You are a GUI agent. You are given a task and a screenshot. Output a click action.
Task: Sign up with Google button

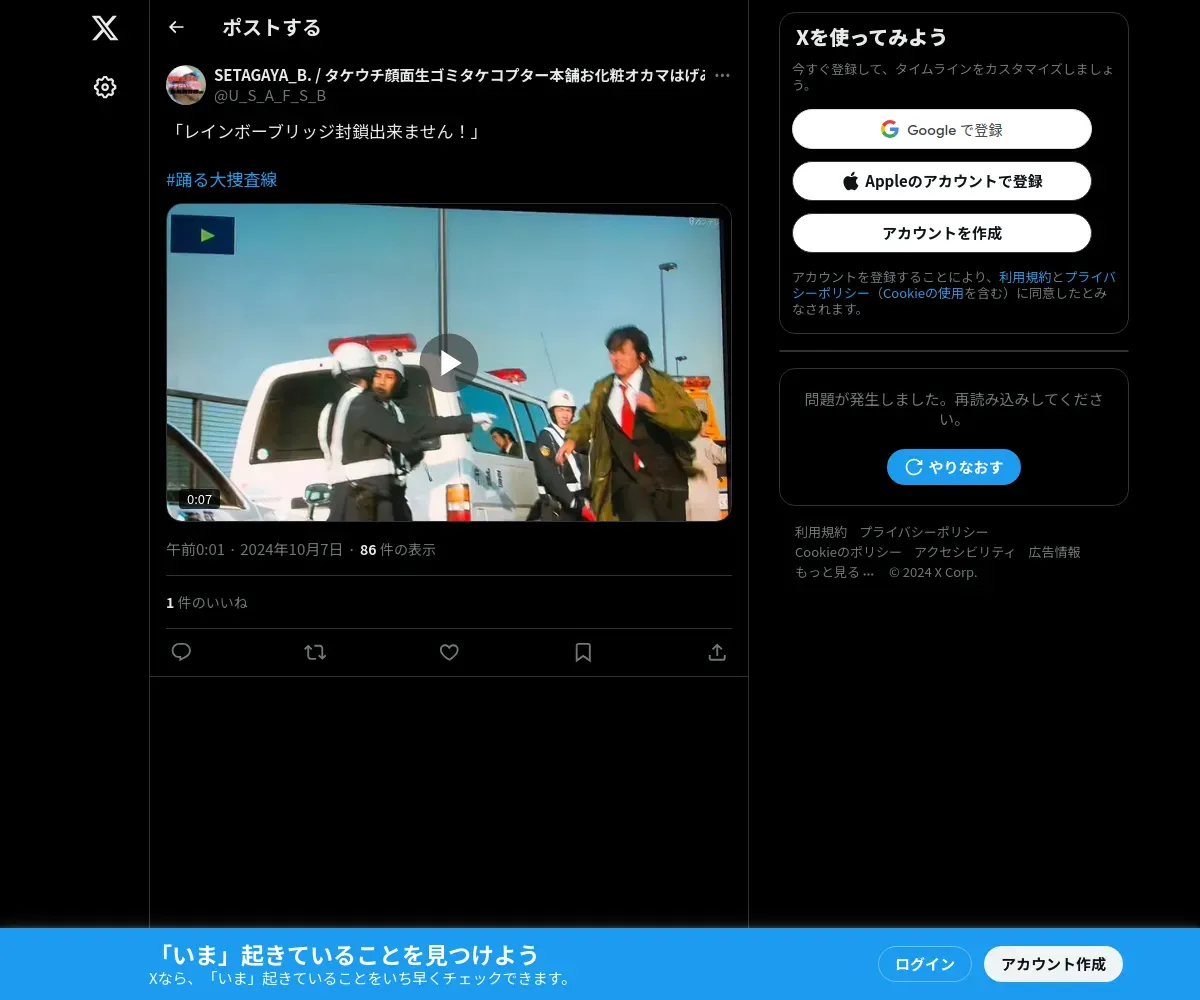coord(942,129)
